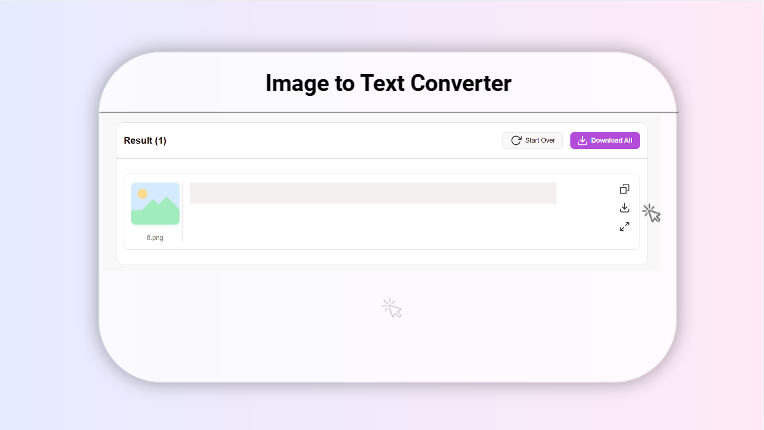Screen dimensions: 764x430
Task: Click the circular refresh arrow in Start Over
Action: [516, 141]
